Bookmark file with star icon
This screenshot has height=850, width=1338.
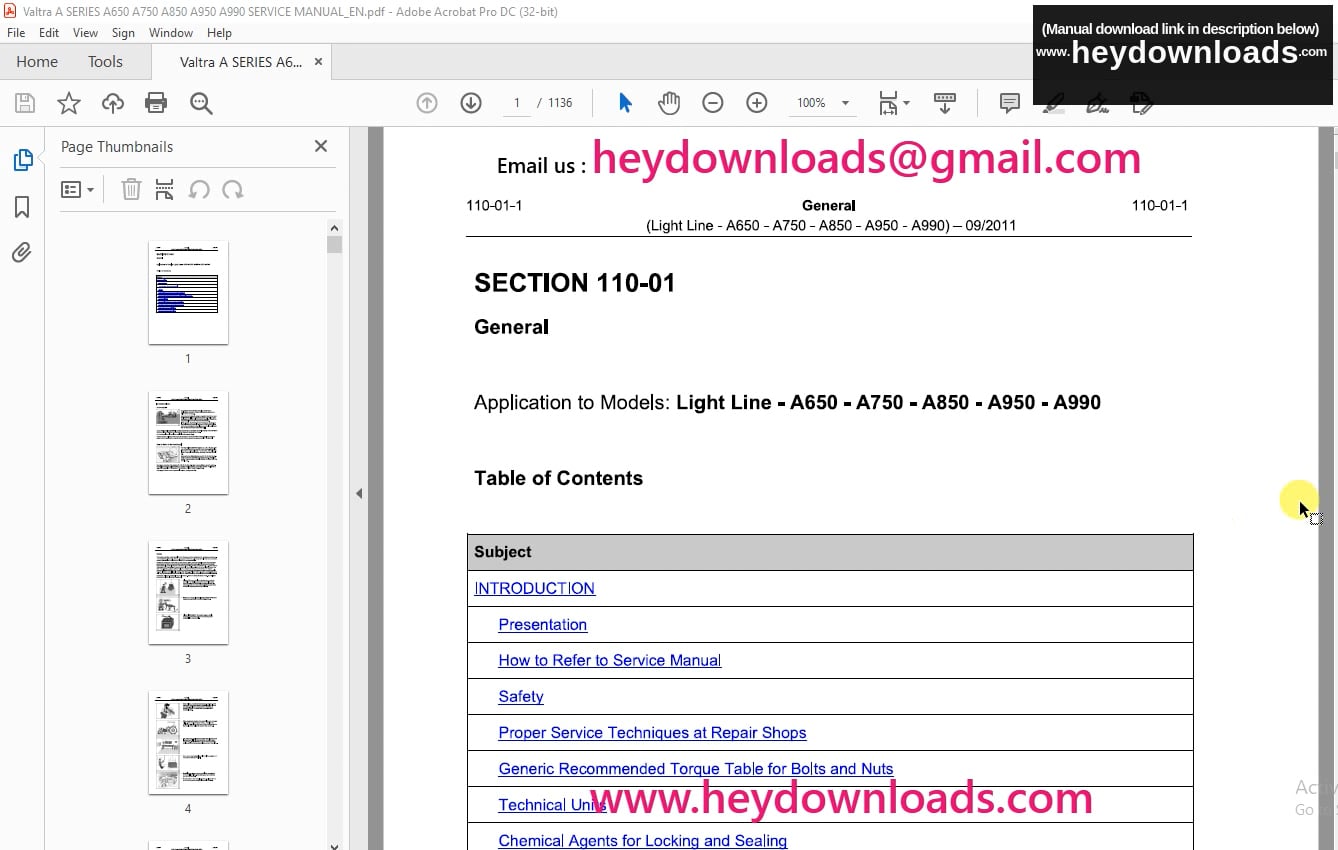(68, 103)
